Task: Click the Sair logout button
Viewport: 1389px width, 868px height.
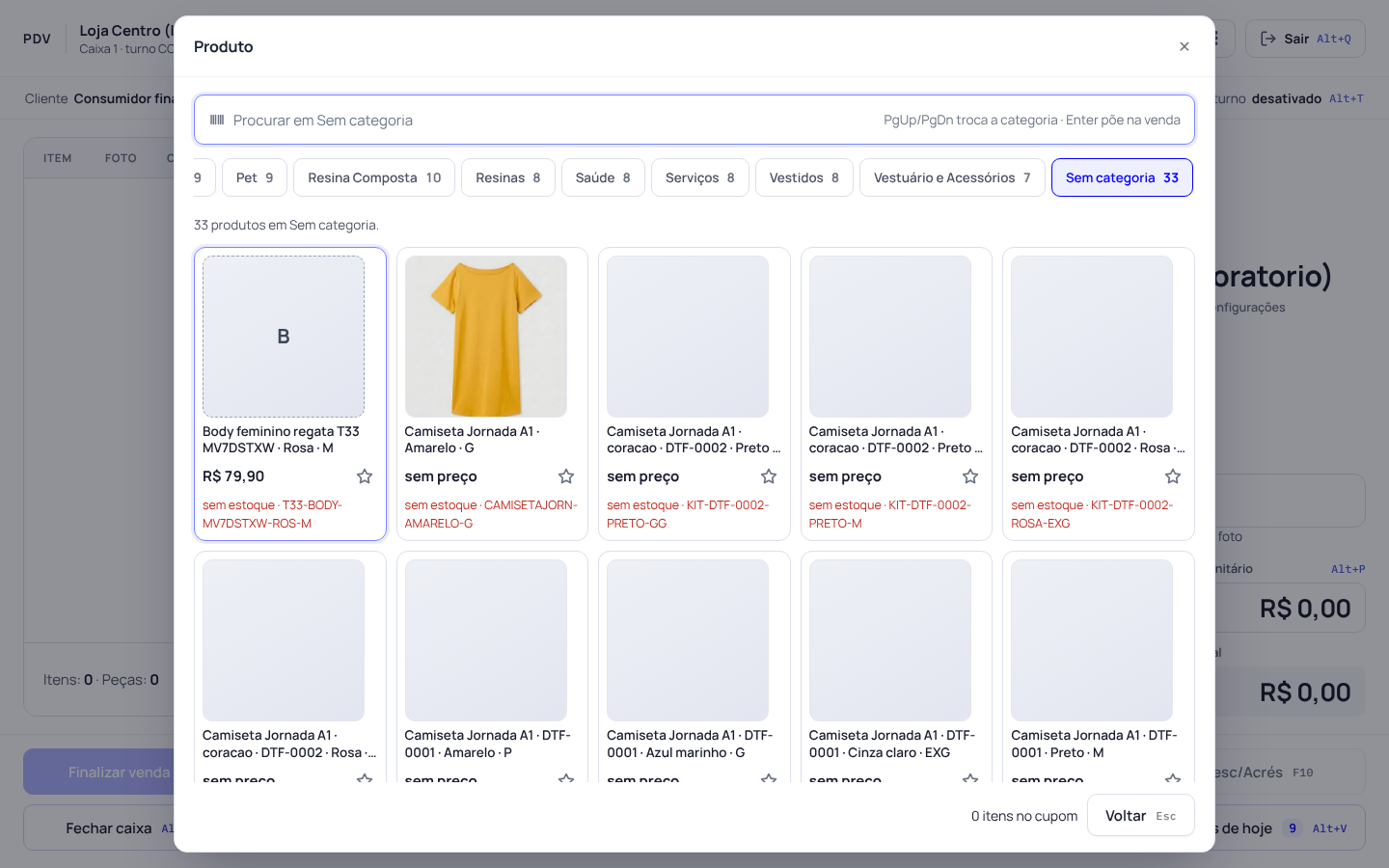Action: click(1305, 39)
